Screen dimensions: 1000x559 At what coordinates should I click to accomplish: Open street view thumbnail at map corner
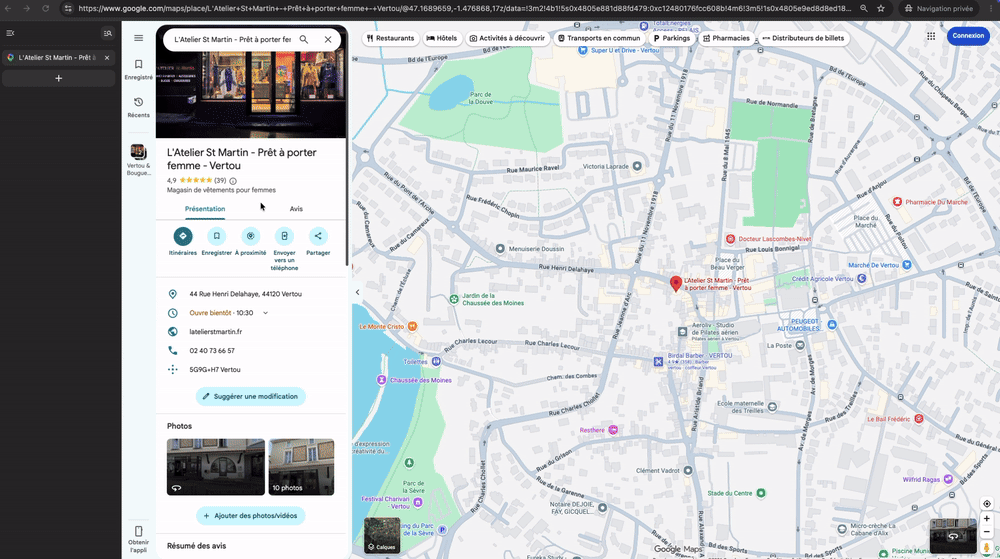click(x=953, y=536)
